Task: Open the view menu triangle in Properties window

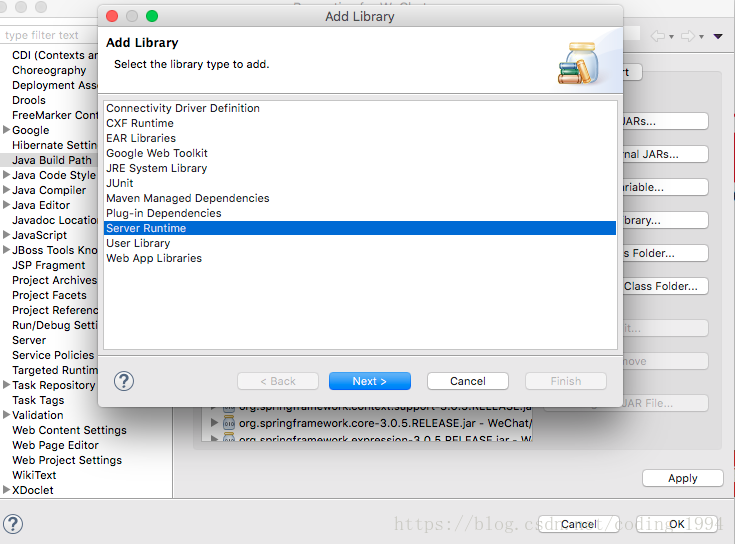Action: pos(718,36)
